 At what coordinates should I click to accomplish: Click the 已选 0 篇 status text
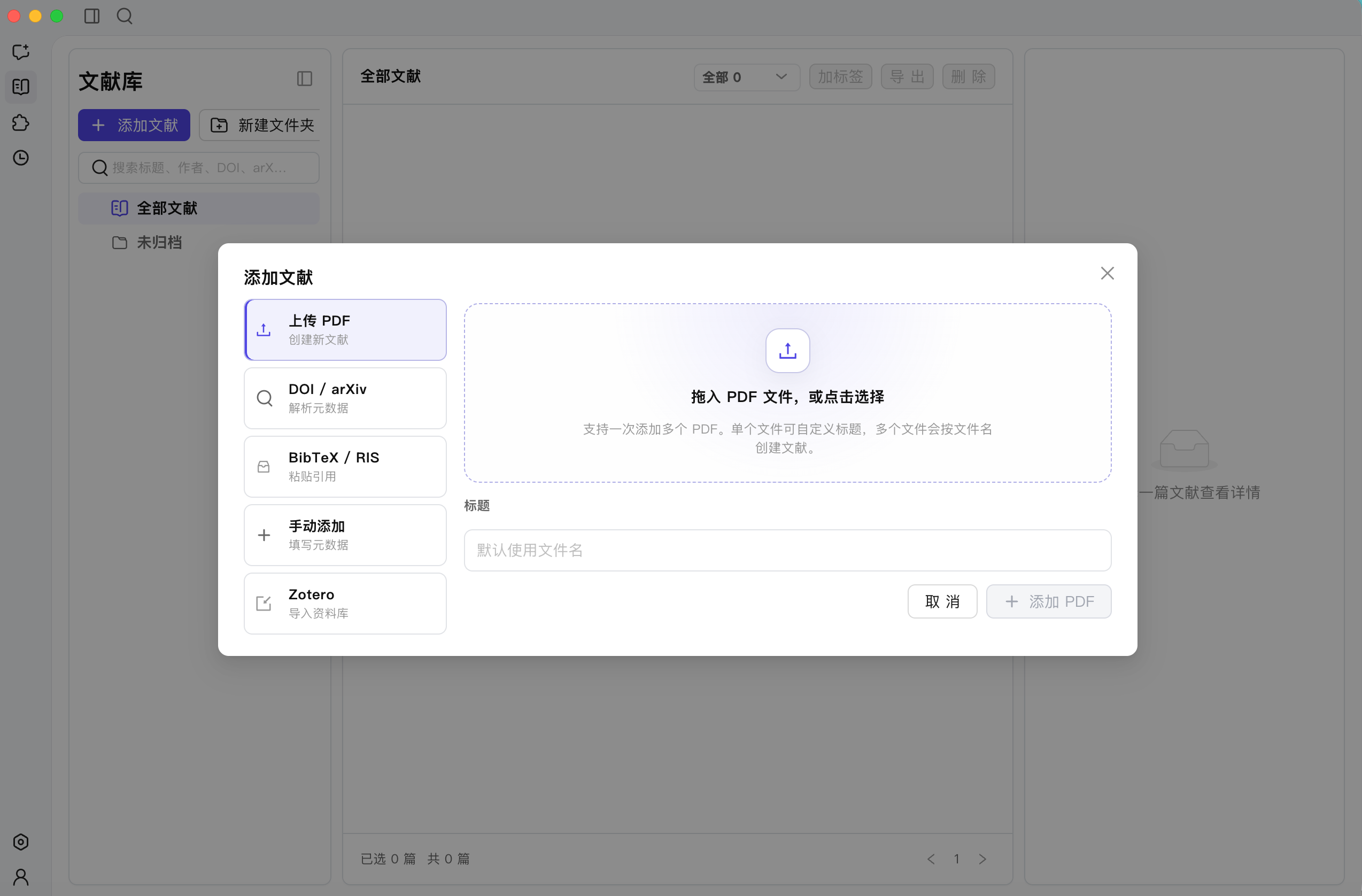388,859
